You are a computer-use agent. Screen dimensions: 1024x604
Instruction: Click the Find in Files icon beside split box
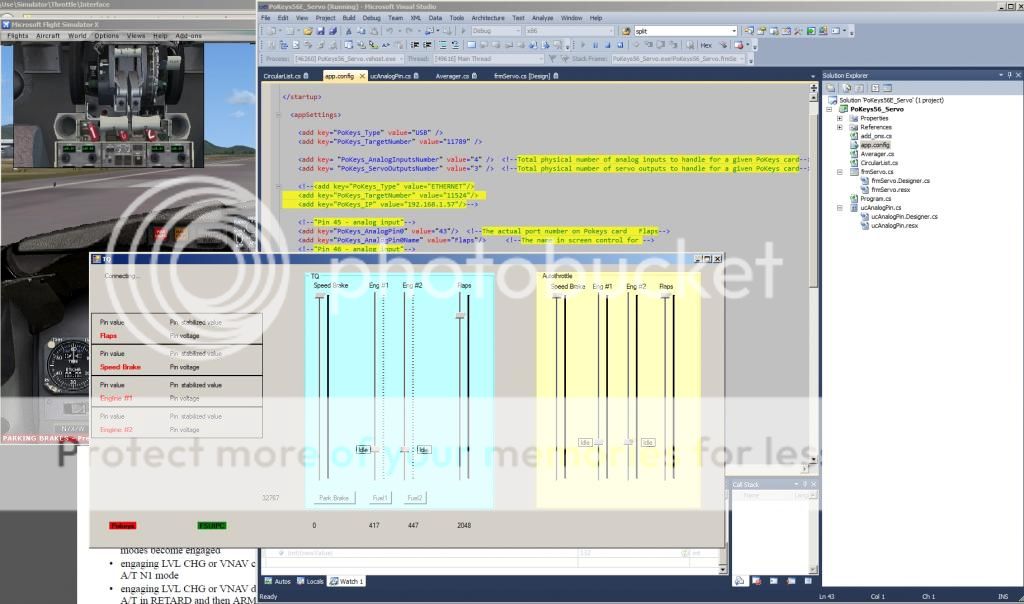[x=627, y=31]
